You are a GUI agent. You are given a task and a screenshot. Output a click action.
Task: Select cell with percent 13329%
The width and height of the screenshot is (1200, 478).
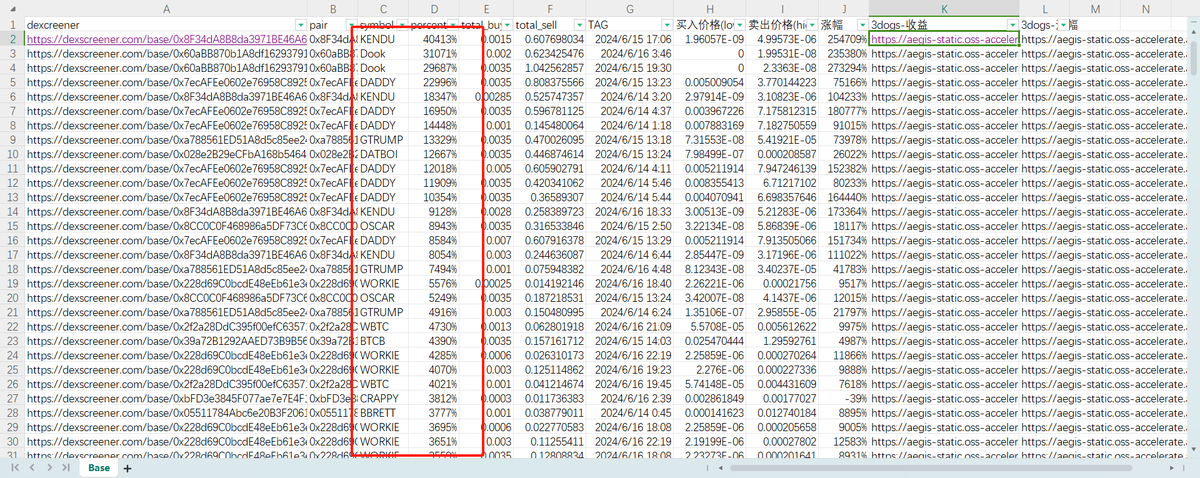coord(435,140)
